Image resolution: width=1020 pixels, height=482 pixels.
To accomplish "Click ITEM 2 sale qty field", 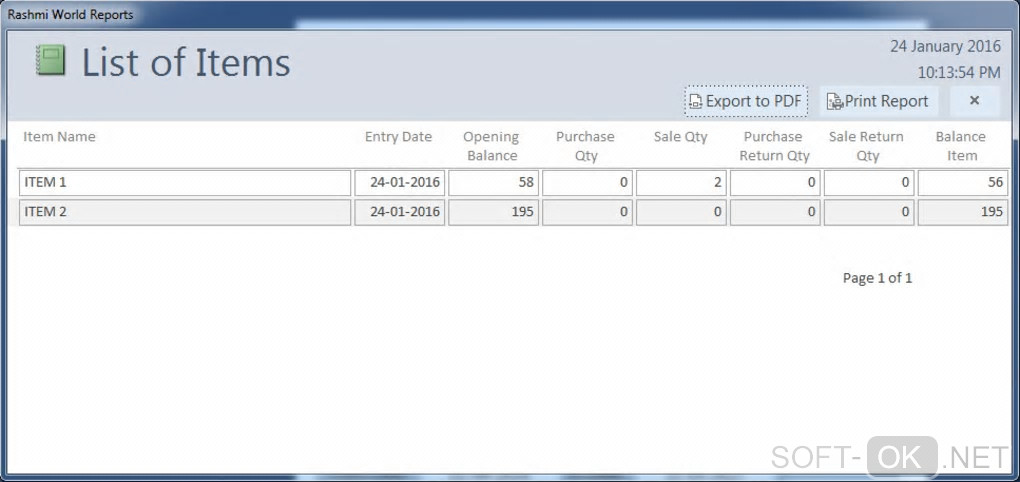I will 681,213.
